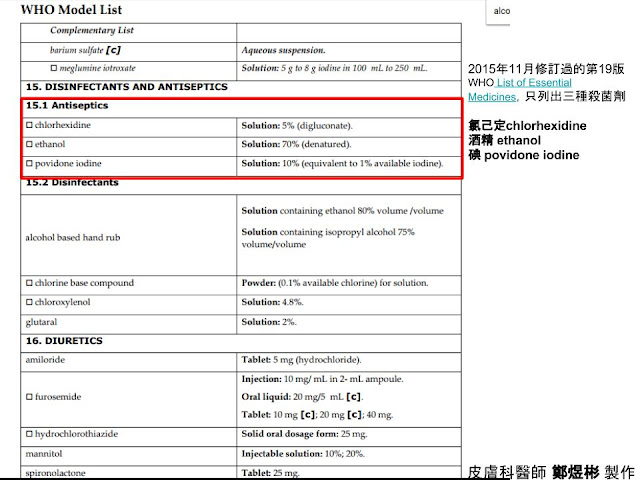
Task: Click 'Solution: 2%.' cell
Action: pos(349,324)
